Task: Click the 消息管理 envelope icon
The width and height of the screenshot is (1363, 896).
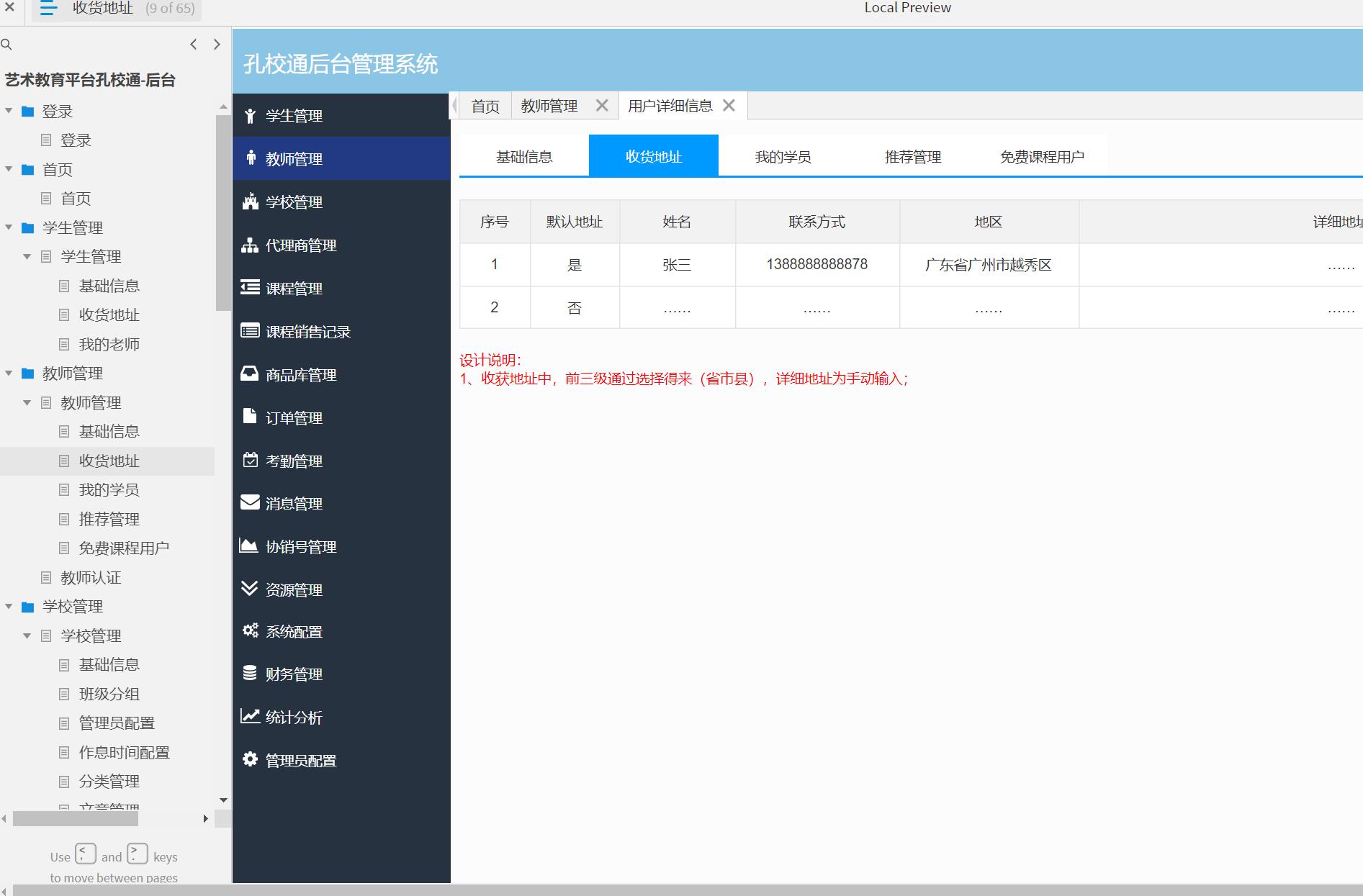Action: coord(250,502)
